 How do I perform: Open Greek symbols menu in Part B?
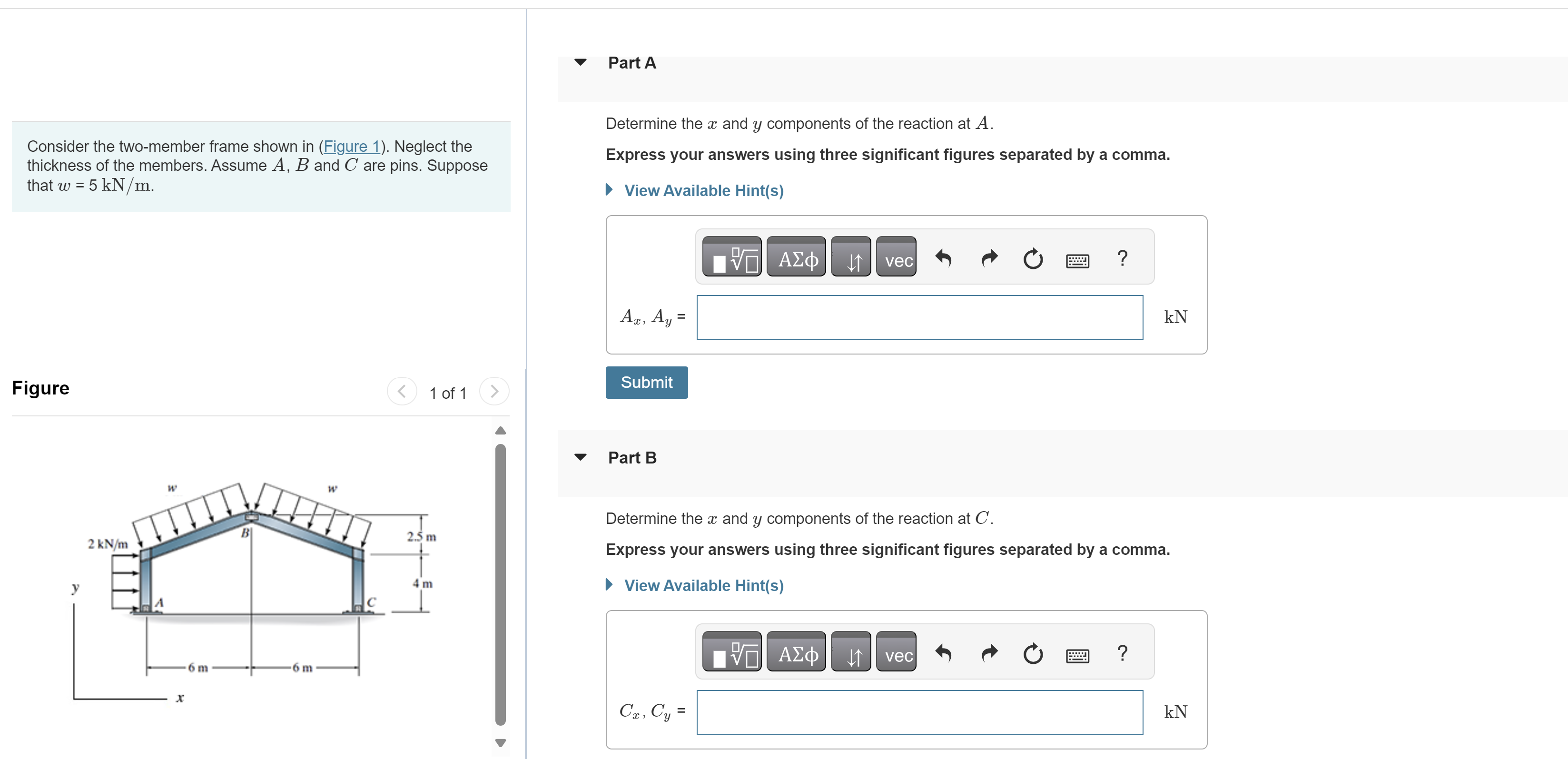[796, 653]
